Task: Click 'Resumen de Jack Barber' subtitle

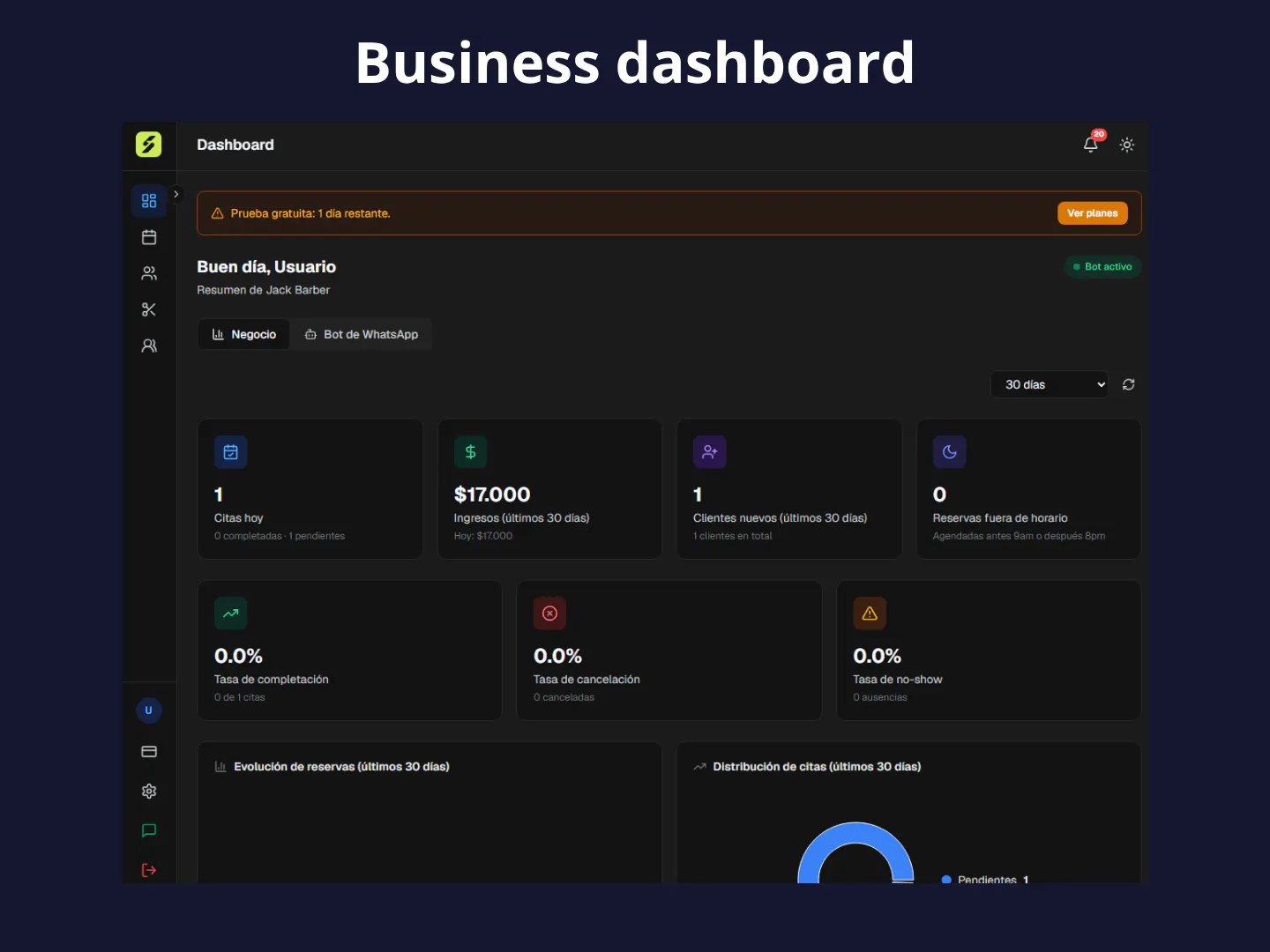Action: click(x=263, y=290)
